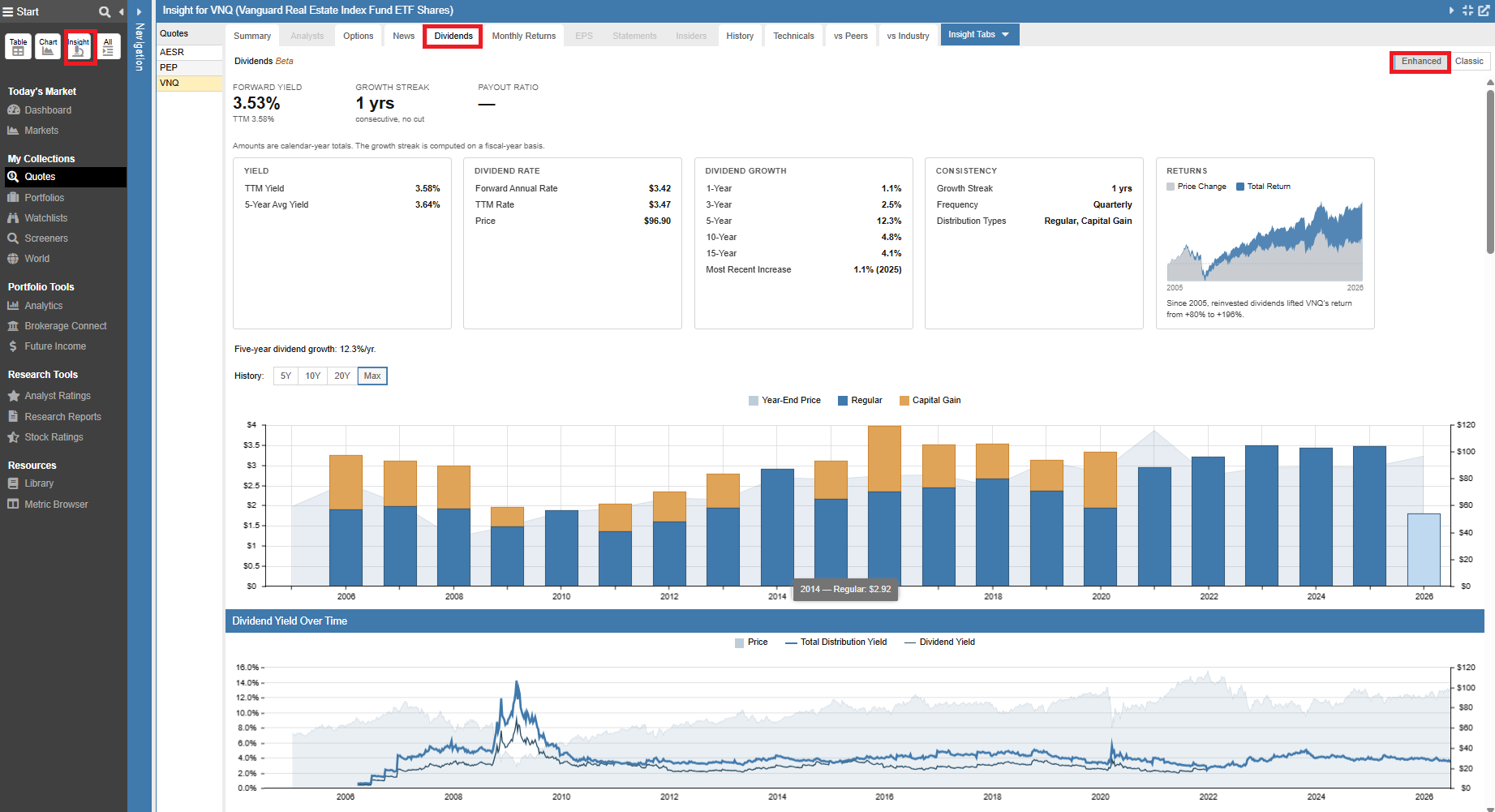Toggle Capital Gain series in legend
Screen dimensions: 1495x812
(x=930, y=401)
